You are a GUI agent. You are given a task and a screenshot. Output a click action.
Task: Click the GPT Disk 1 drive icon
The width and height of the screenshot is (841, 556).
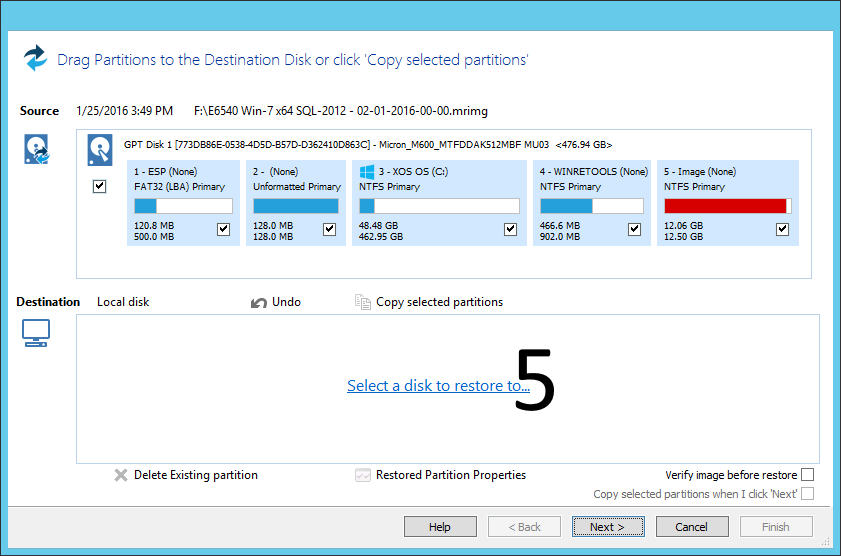click(100, 150)
